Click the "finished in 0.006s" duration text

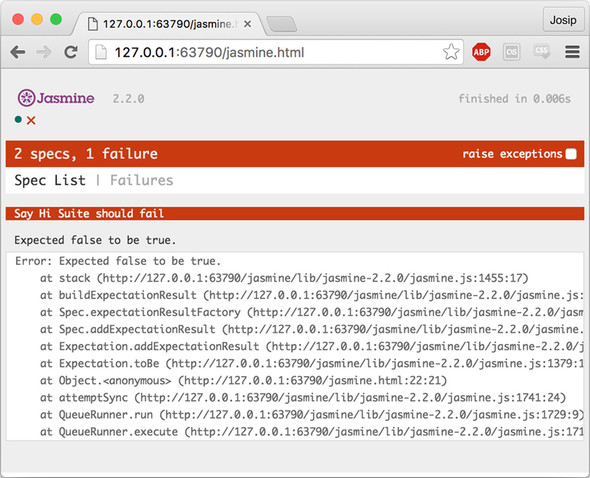point(514,99)
